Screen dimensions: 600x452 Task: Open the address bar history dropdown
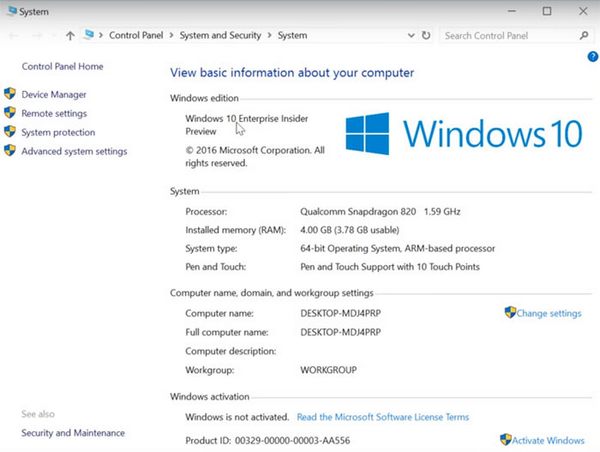point(411,36)
